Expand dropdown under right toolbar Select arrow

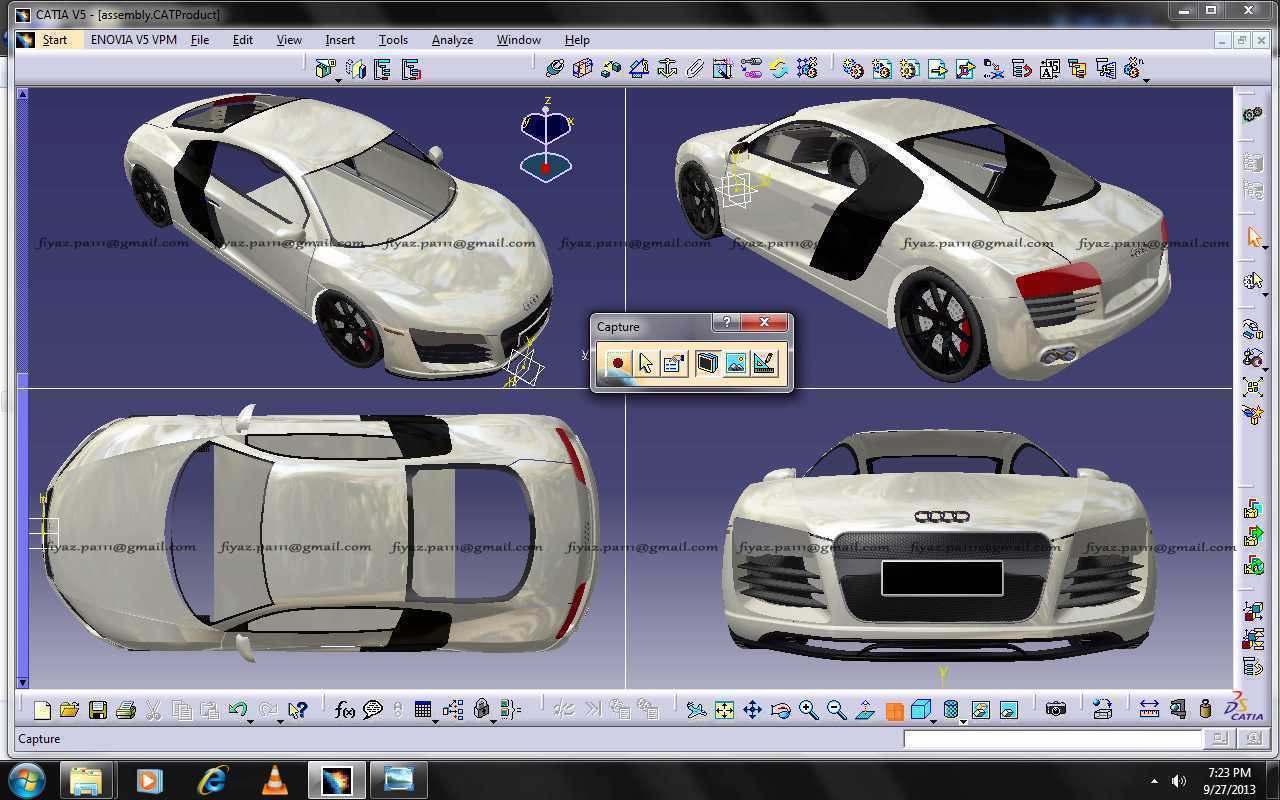click(1265, 249)
